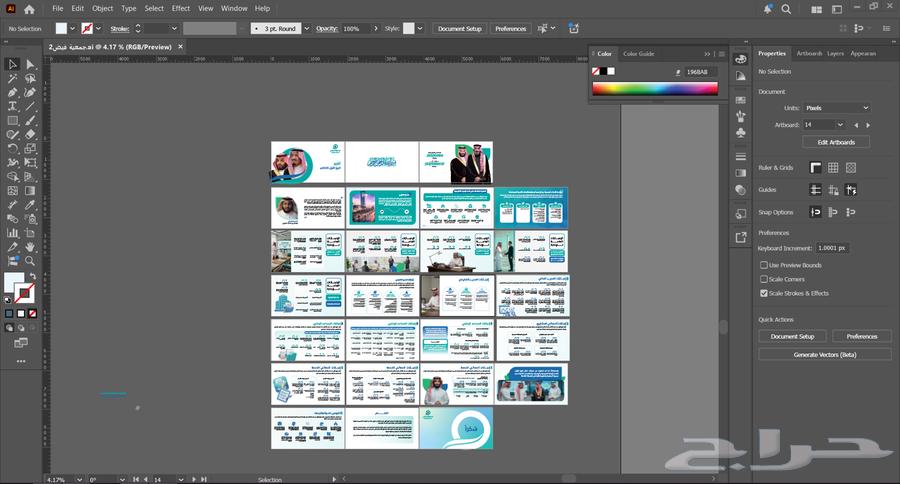Open the Effect menu

(181, 9)
